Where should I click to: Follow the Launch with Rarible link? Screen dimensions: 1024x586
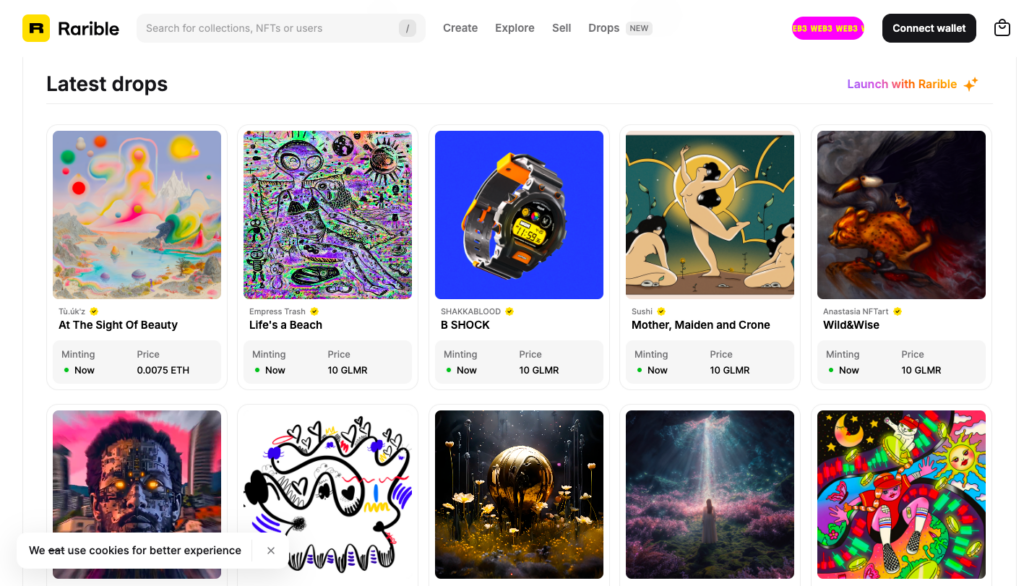[901, 84]
